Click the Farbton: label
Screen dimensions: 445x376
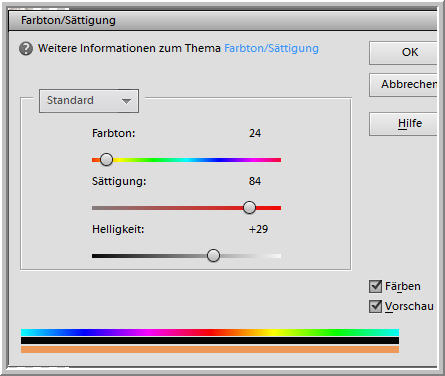tap(114, 133)
